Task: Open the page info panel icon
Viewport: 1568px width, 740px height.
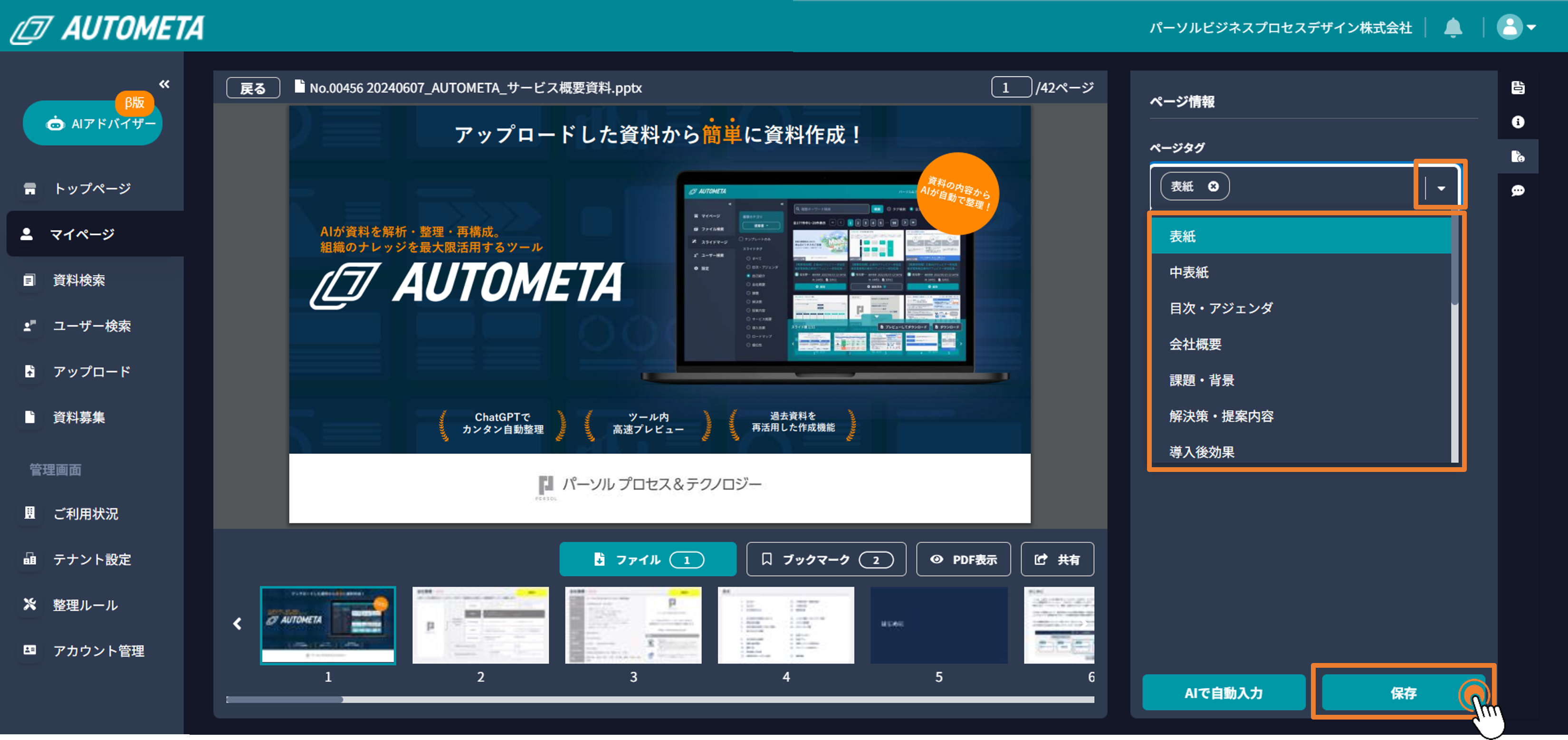Action: point(1518,156)
